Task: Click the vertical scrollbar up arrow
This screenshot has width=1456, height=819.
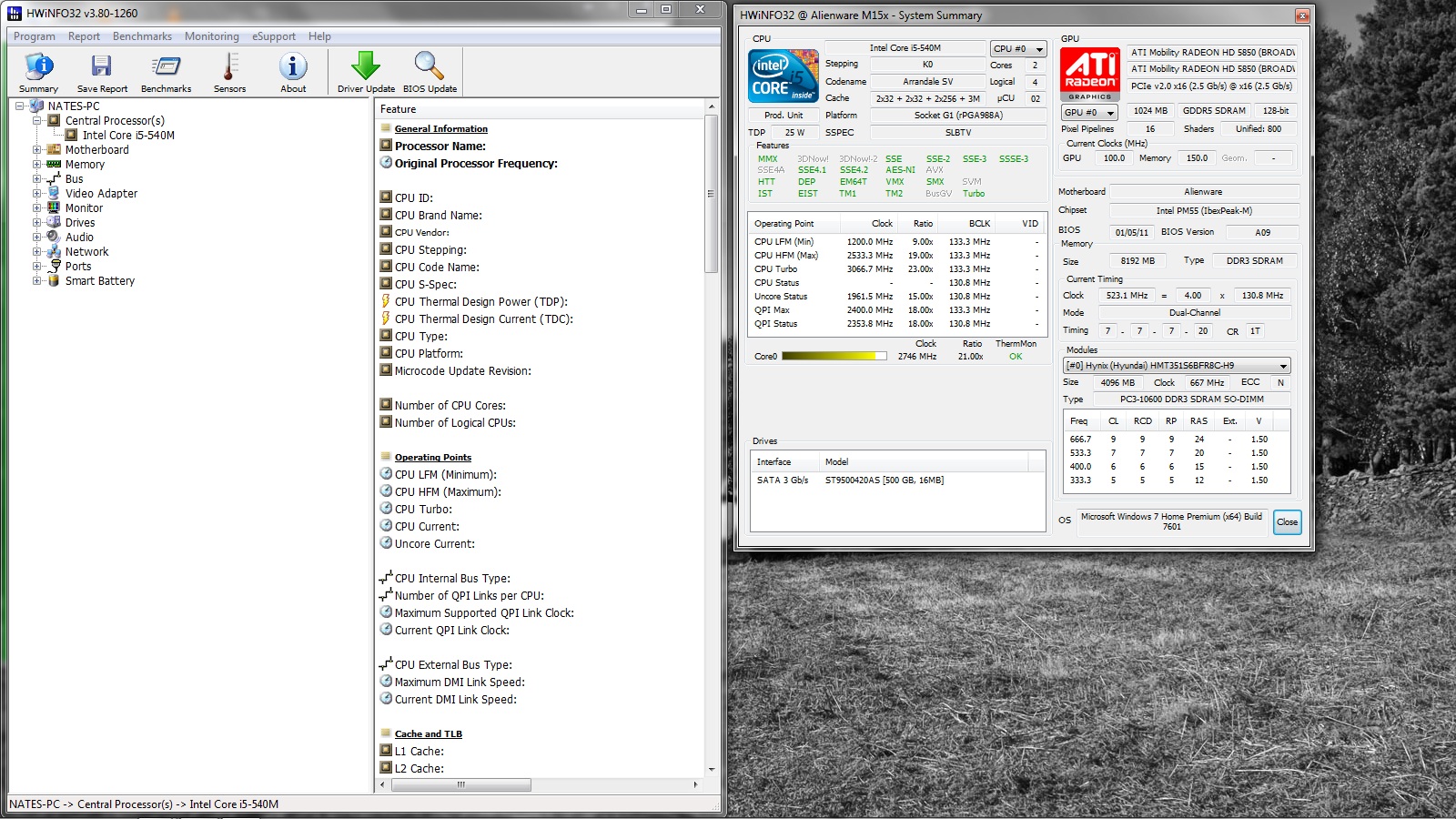Action: pyautogui.click(x=712, y=107)
